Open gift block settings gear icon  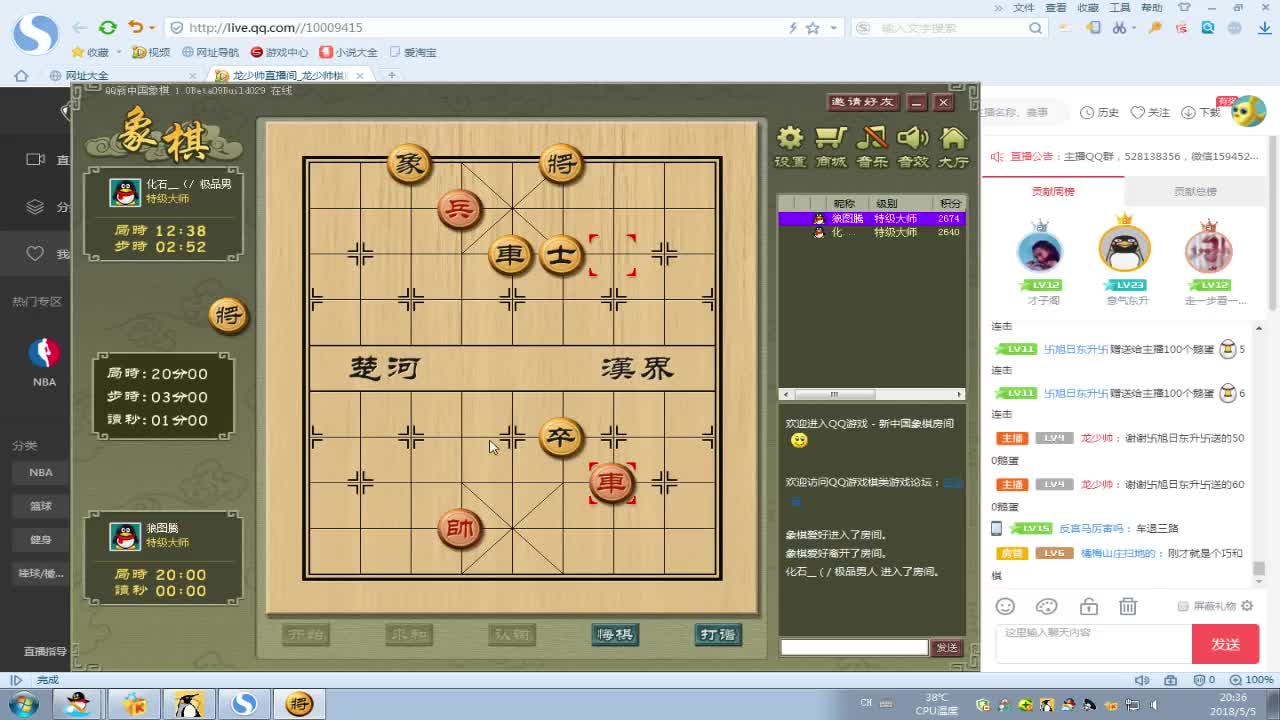[1247, 606]
